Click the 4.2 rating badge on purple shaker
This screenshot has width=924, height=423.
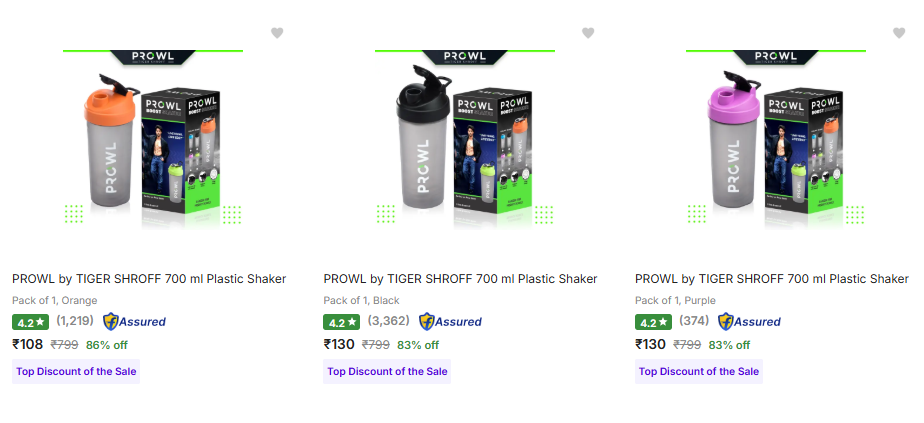(653, 322)
